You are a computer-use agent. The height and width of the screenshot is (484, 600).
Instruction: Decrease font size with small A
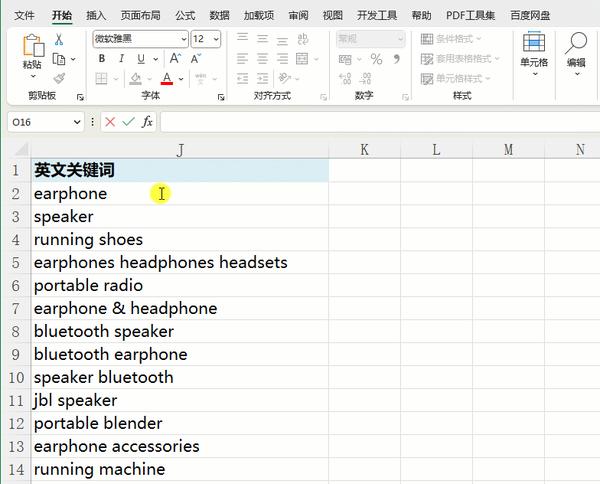click(196, 59)
